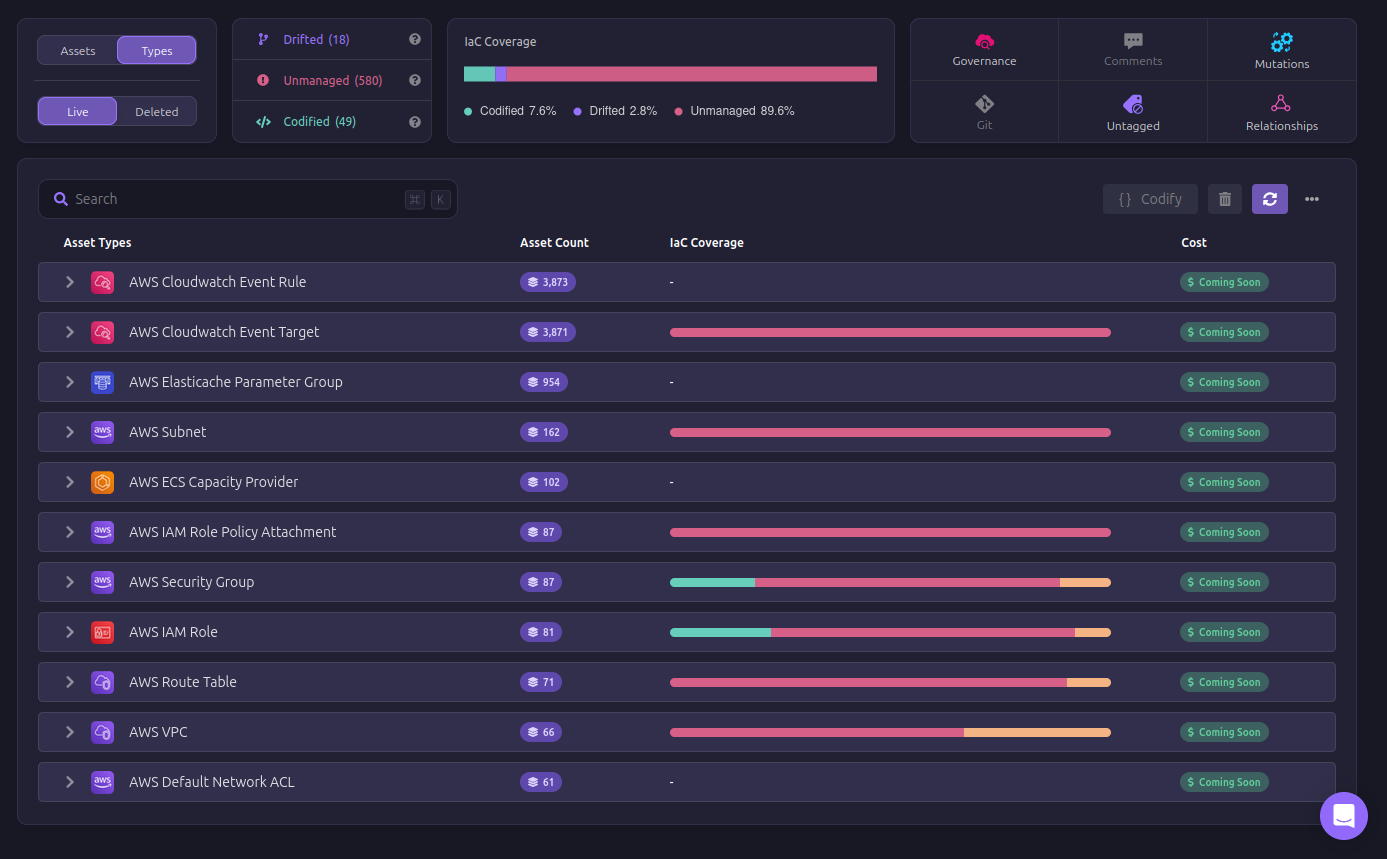Expand AWS IAM Role row
Image resolution: width=1387 pixels, height=859 pixels.
tap(70, 632)
